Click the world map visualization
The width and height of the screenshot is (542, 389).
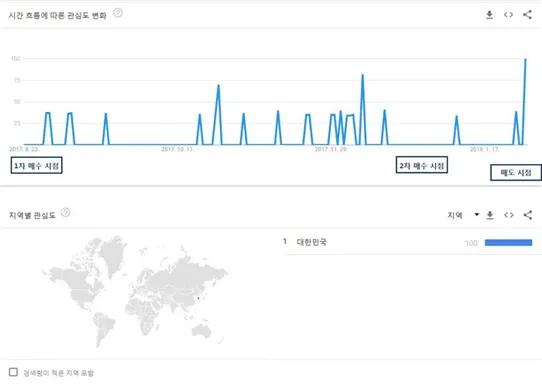pyautogui.click(x=135, y=291)
